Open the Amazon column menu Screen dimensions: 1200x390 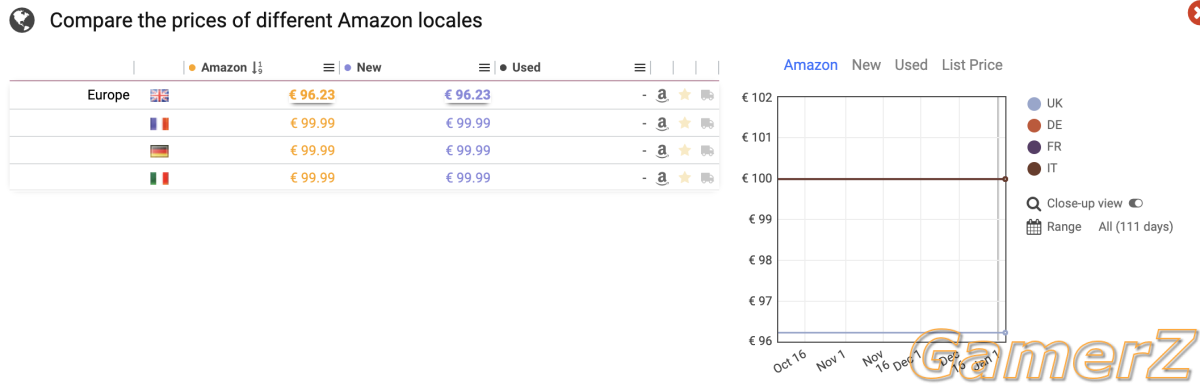329,68
